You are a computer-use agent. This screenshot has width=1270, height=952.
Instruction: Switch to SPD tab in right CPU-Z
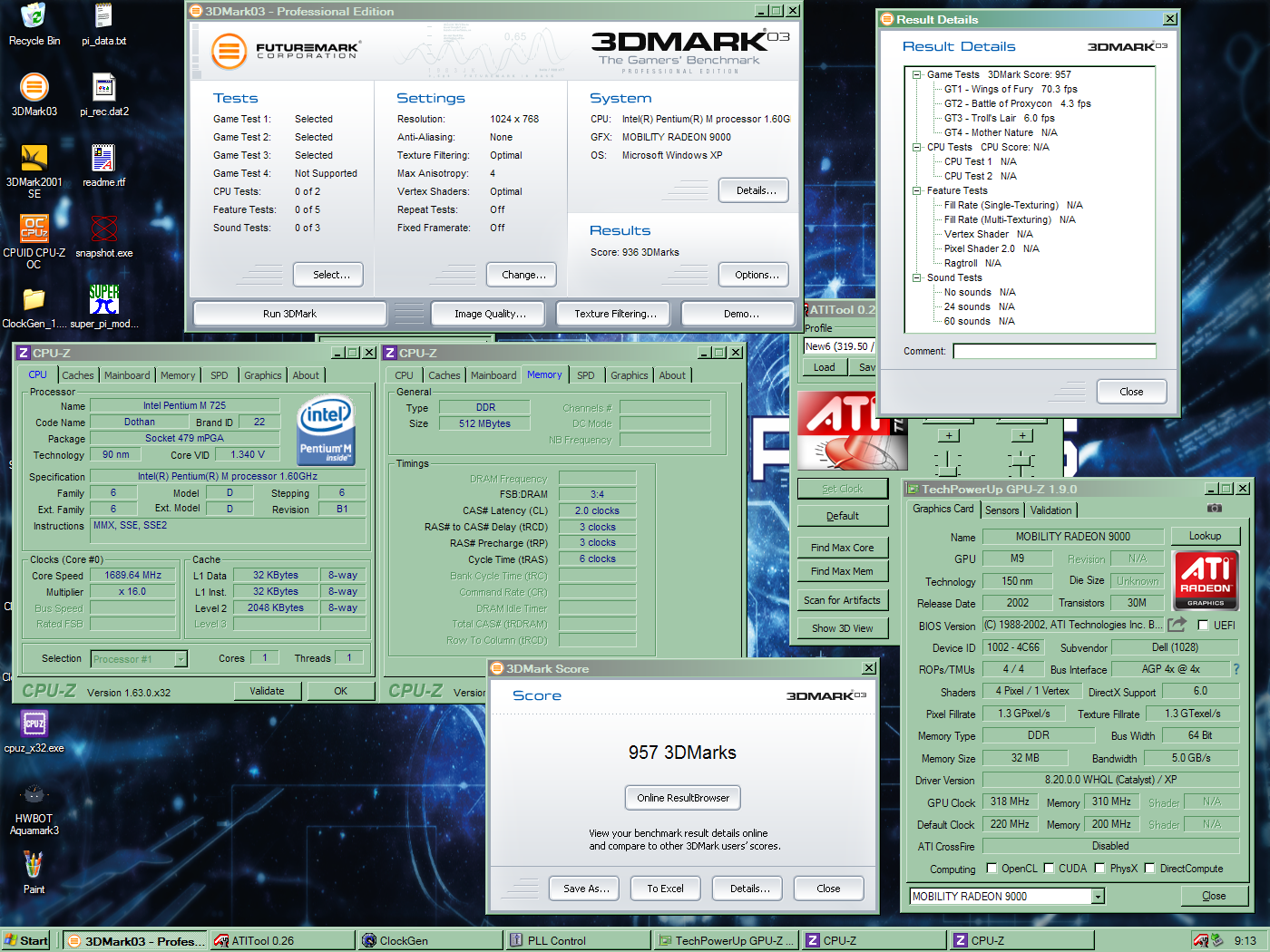coord(586,375)
